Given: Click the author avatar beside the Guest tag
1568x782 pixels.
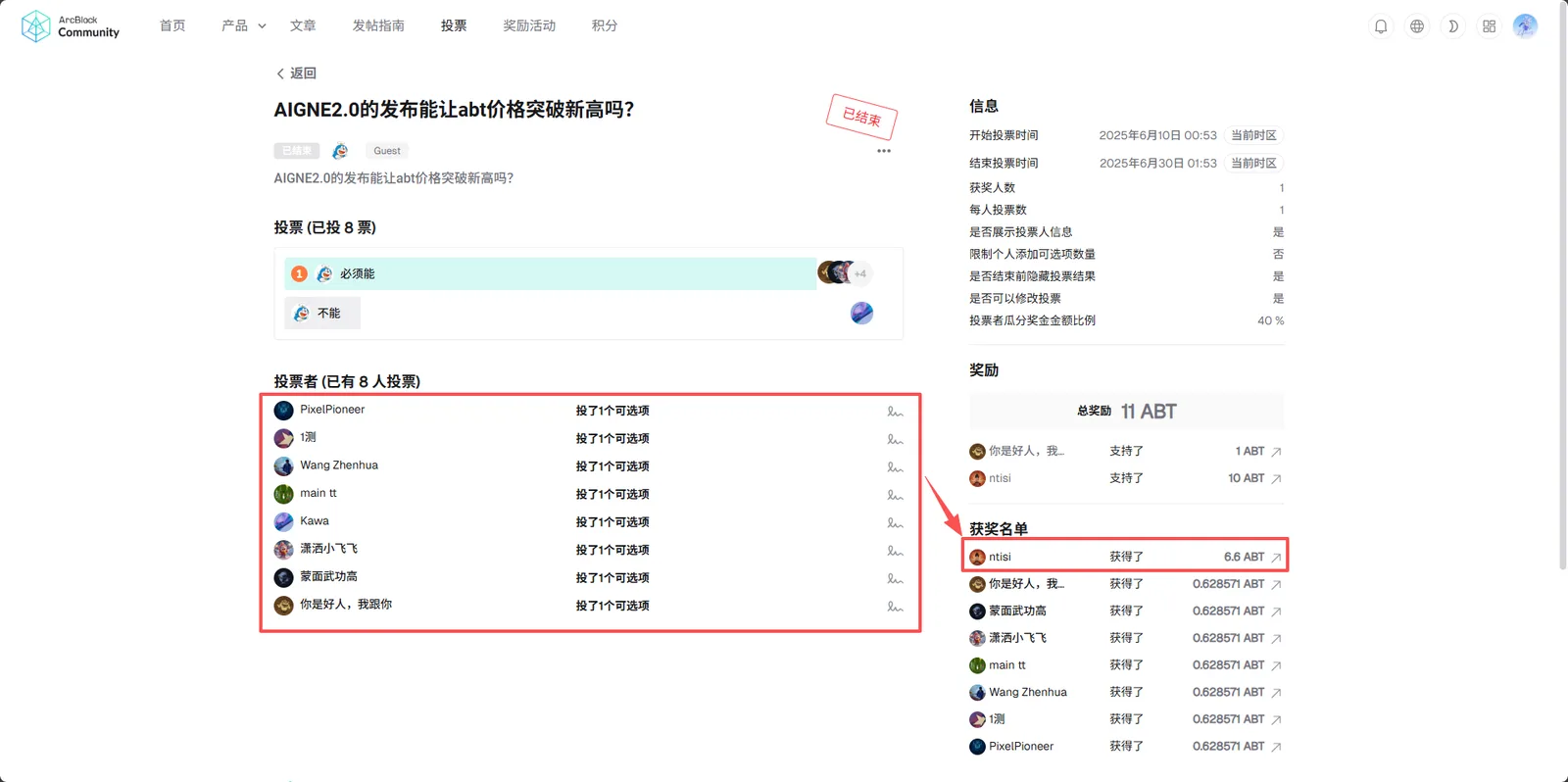Looking at the screenshot, I should pos(340,151).
